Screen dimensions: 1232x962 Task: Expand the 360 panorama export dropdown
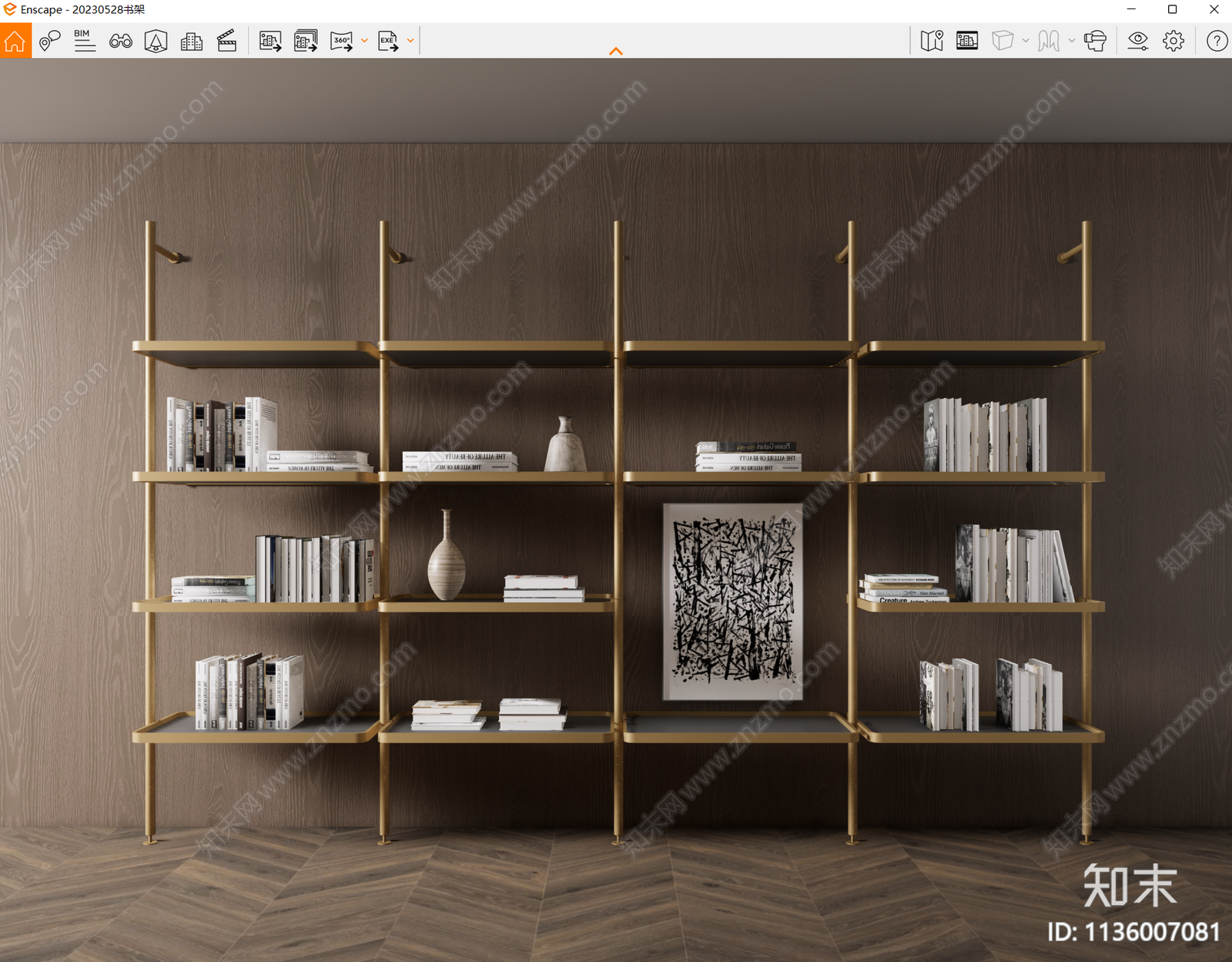364,41
